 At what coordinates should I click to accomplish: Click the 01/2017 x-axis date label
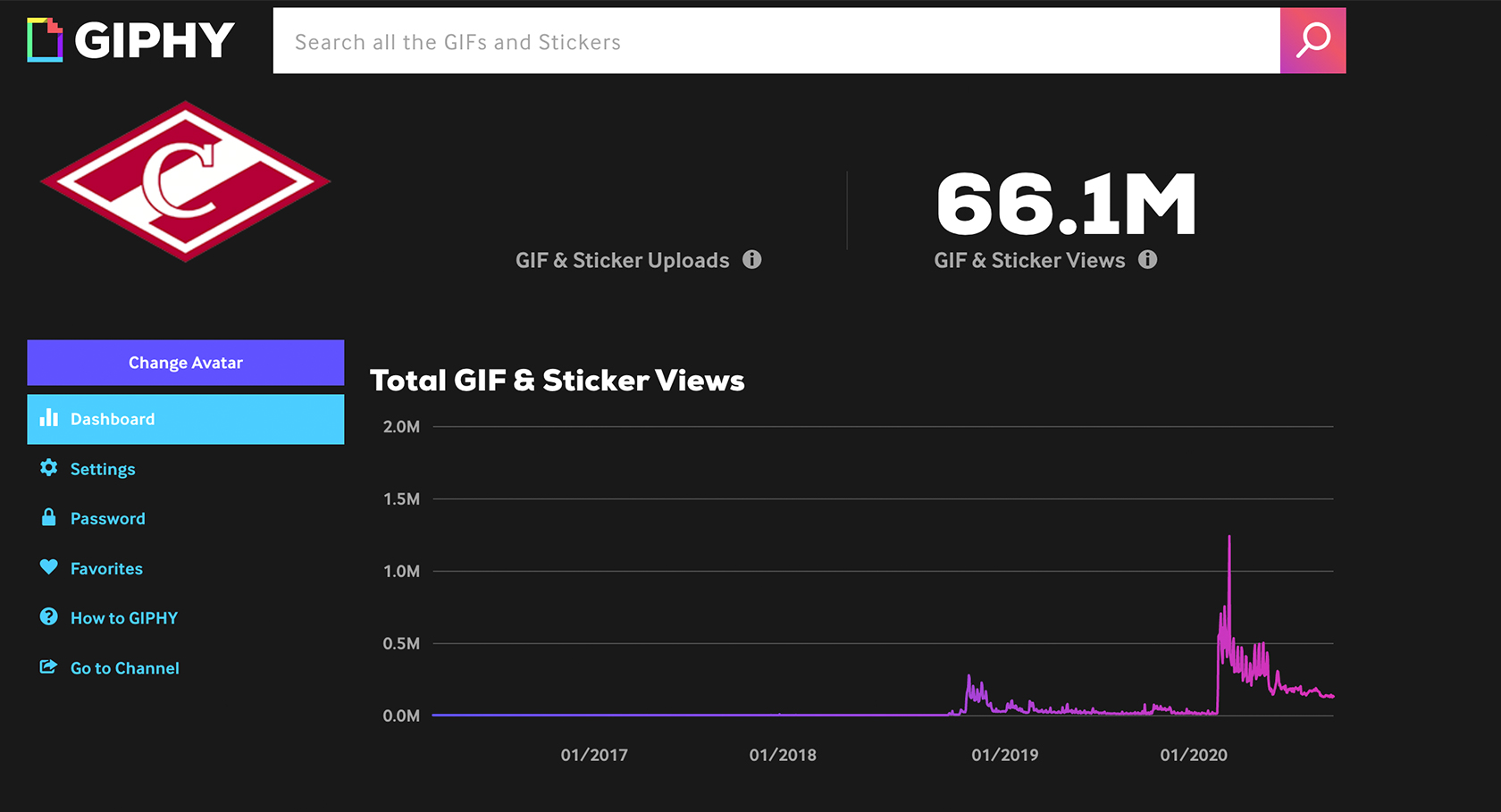(594, 755)
